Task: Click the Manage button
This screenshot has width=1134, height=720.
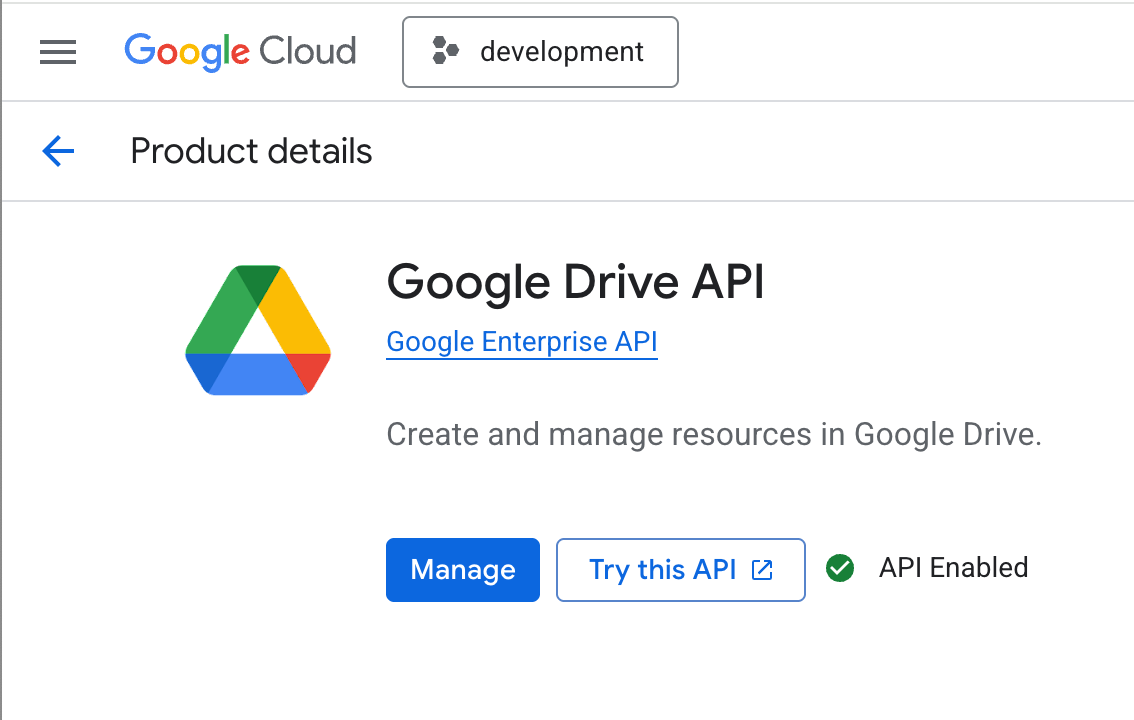Action: 463,570
